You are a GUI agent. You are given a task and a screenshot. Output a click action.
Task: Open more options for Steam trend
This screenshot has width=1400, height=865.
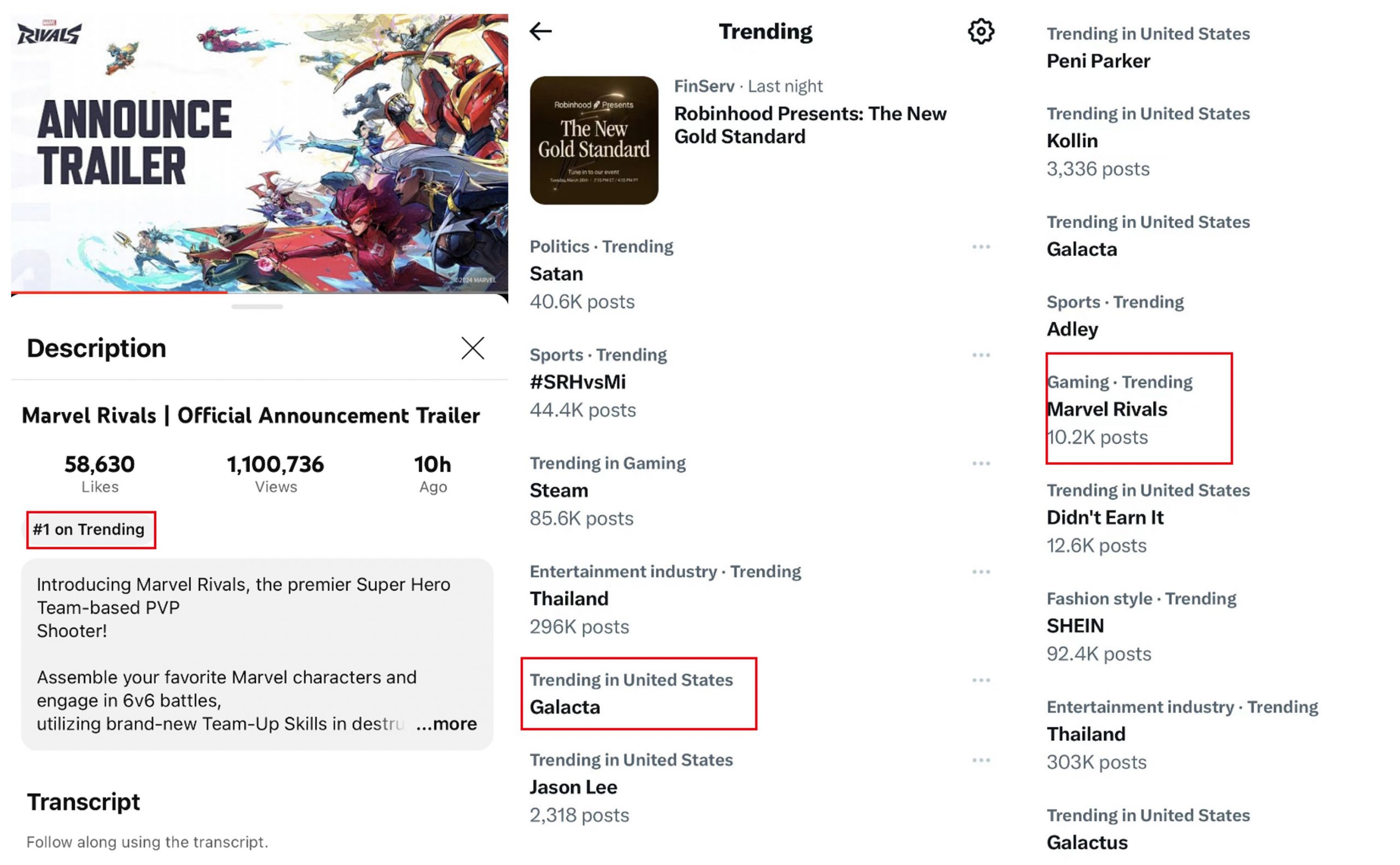pos(981,464)
